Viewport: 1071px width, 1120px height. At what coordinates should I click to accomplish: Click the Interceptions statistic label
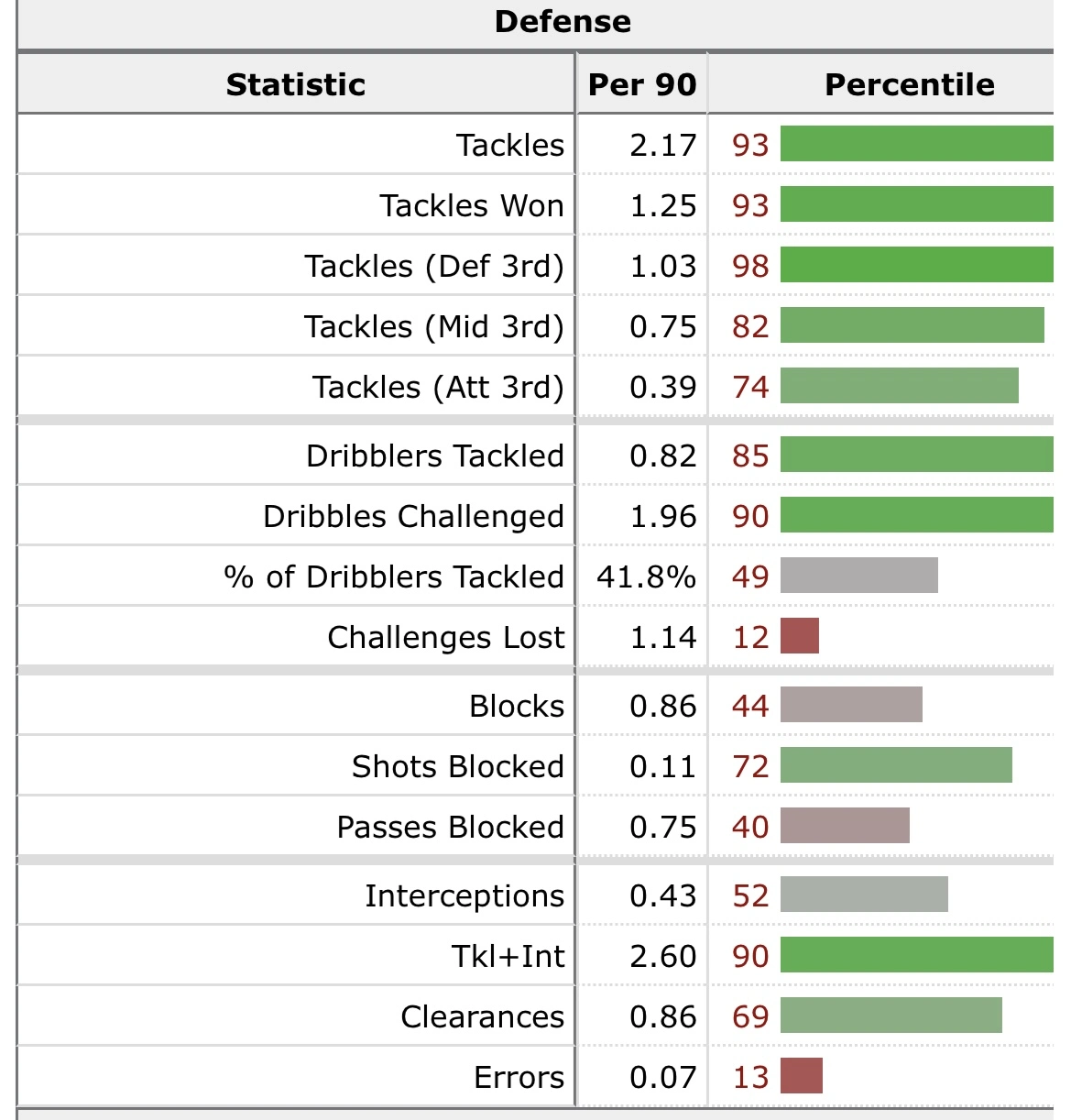coord(464,895)
